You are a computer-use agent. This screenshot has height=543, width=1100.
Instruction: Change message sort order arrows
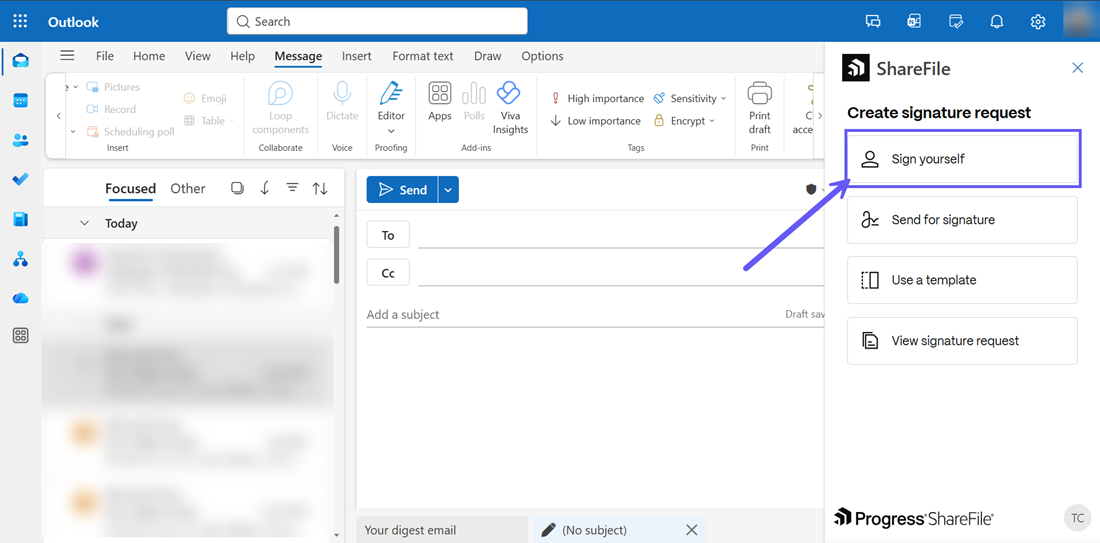click(x=320, y=188)
